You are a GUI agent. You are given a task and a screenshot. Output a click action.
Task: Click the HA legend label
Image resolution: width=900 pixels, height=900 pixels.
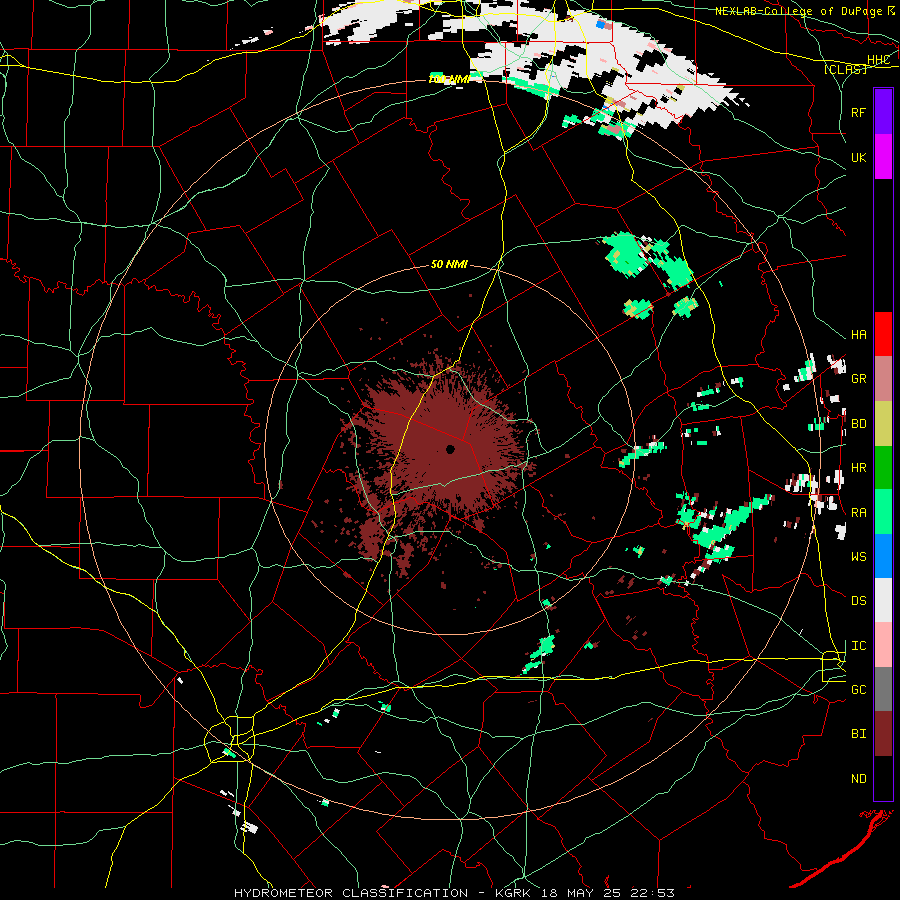pyautogui.click(x=858, y=335)
